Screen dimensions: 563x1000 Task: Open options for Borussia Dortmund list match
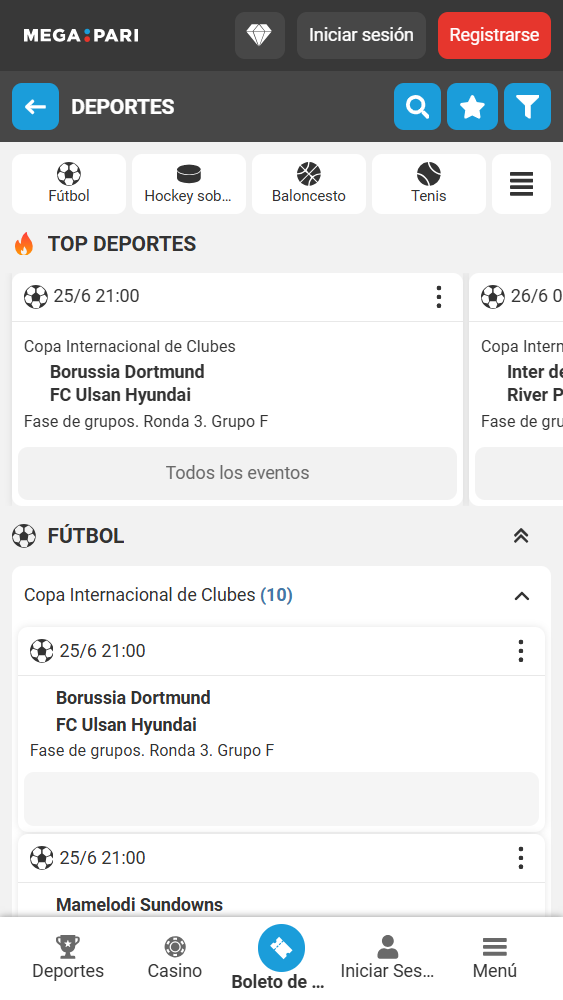click(521, 651)
